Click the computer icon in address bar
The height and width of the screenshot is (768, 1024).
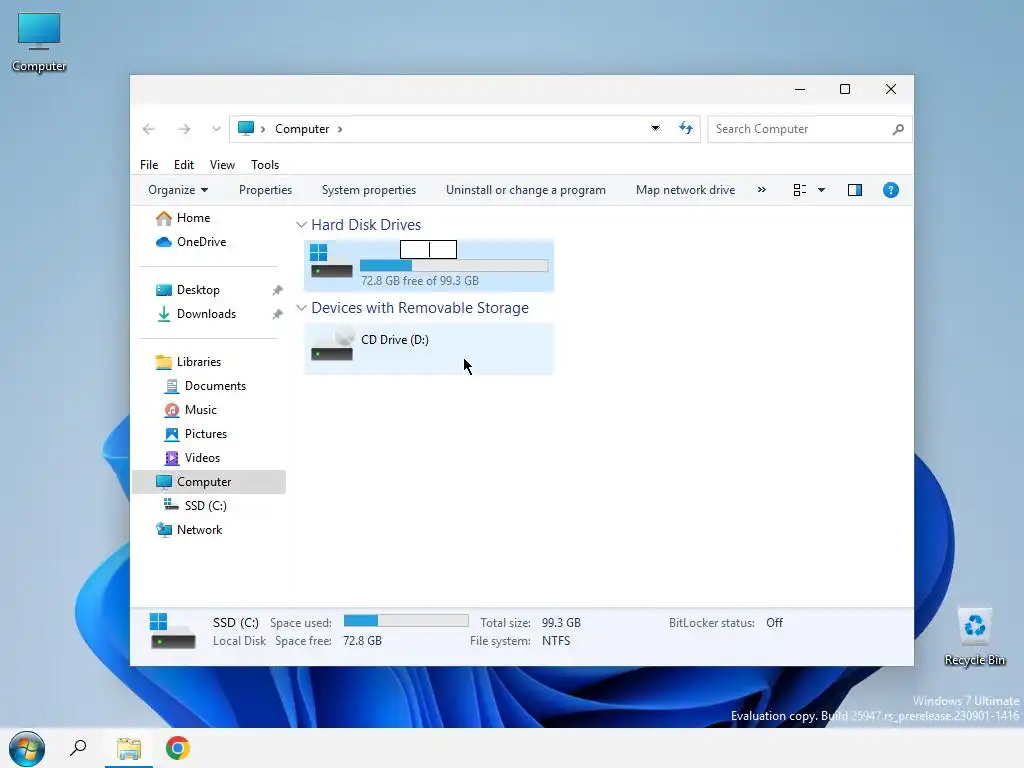click(246, 128)
